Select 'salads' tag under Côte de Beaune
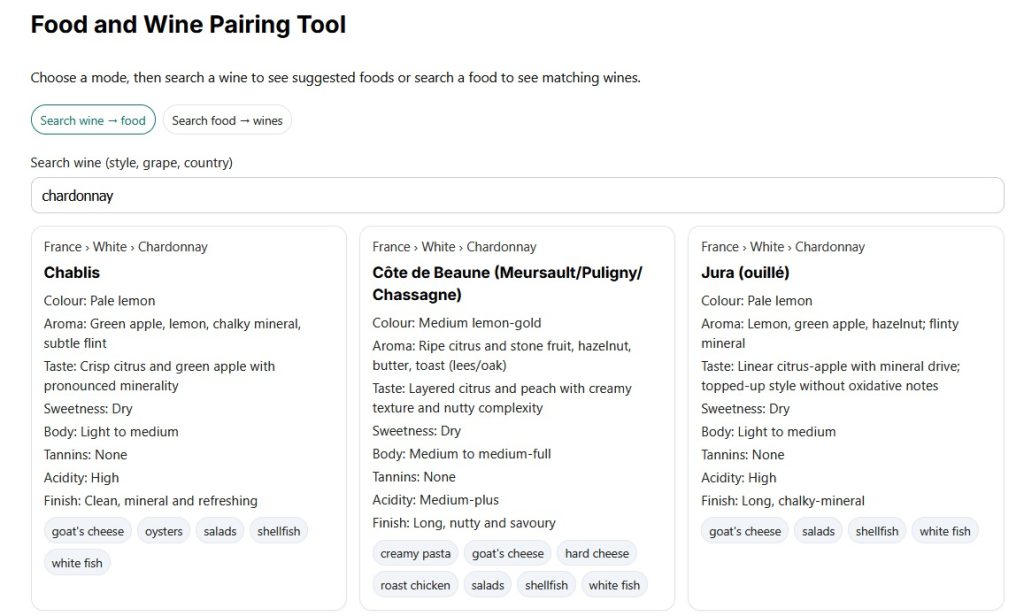The height and width of the screenshot is (616, 1024). point(488,585)
